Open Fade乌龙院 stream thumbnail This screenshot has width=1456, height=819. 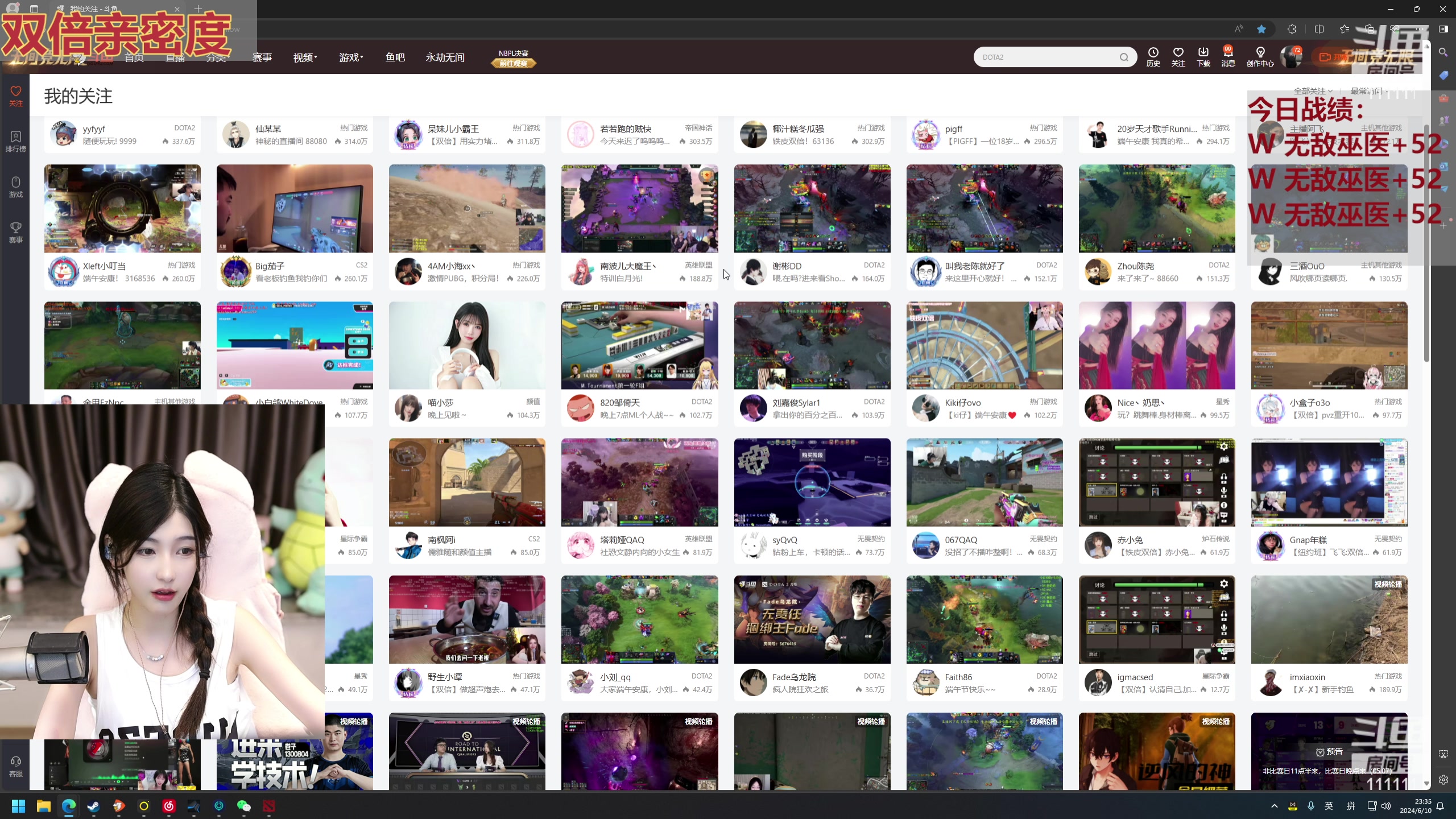pos(812,619)
